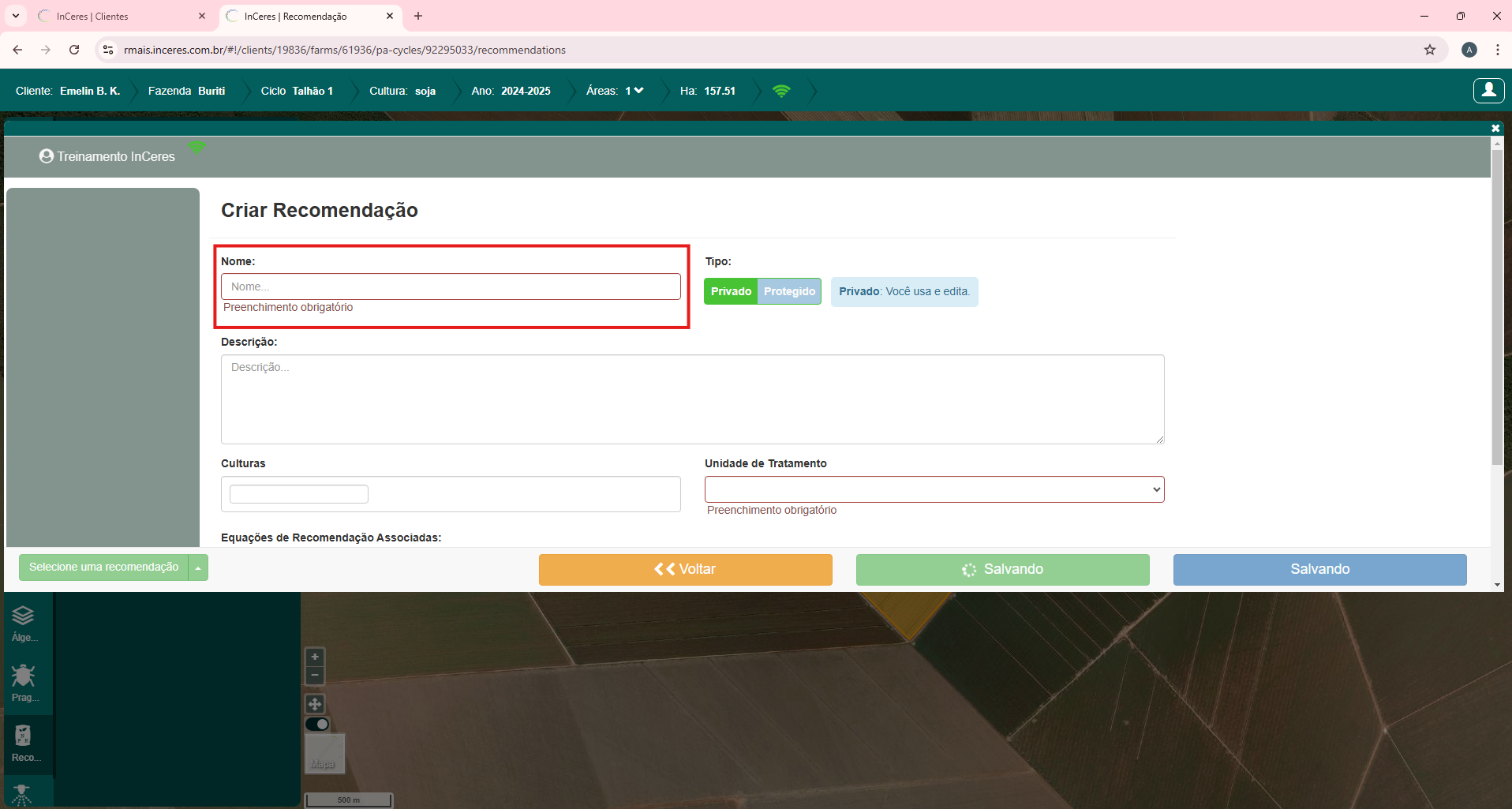
Task: Focus the Culturas input box
Action: point(451,494)
